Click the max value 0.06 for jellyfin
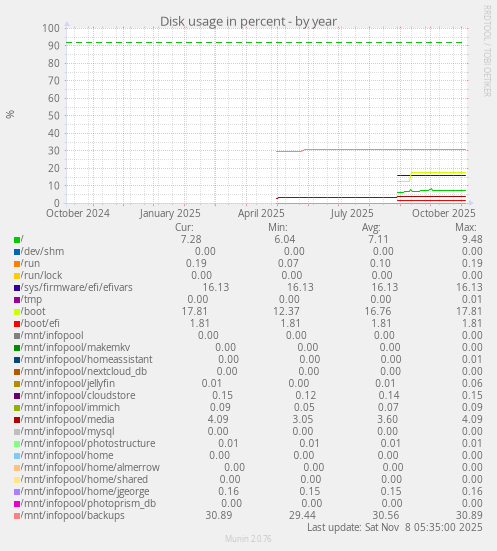Screen dimensions: 497x551 pos(472,383)
